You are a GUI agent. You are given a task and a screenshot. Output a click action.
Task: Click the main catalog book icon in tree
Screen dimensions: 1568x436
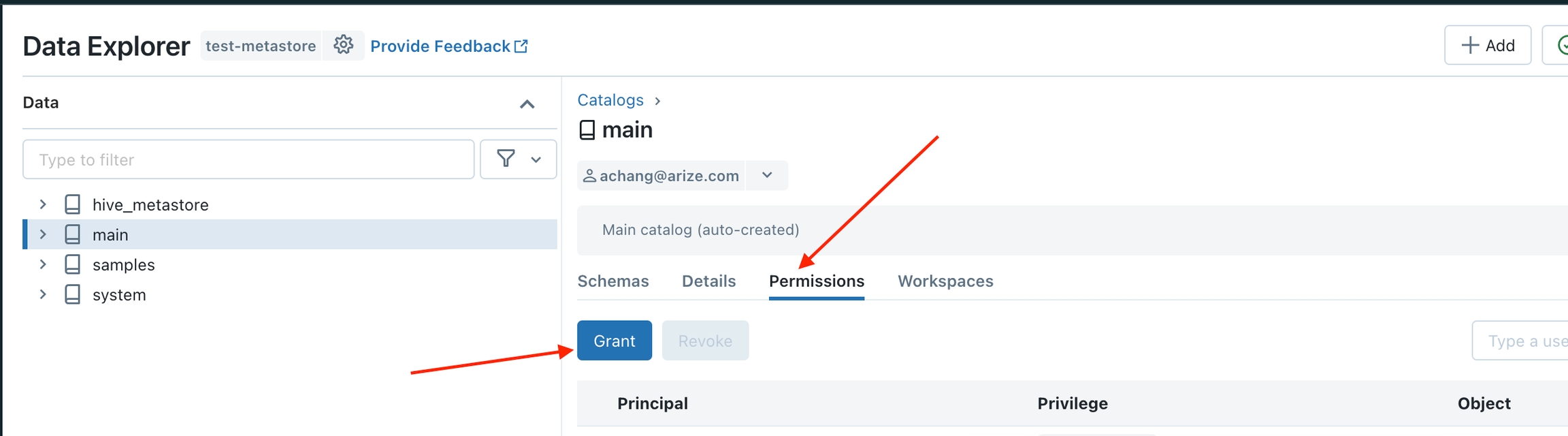click(x=72, y=234)
